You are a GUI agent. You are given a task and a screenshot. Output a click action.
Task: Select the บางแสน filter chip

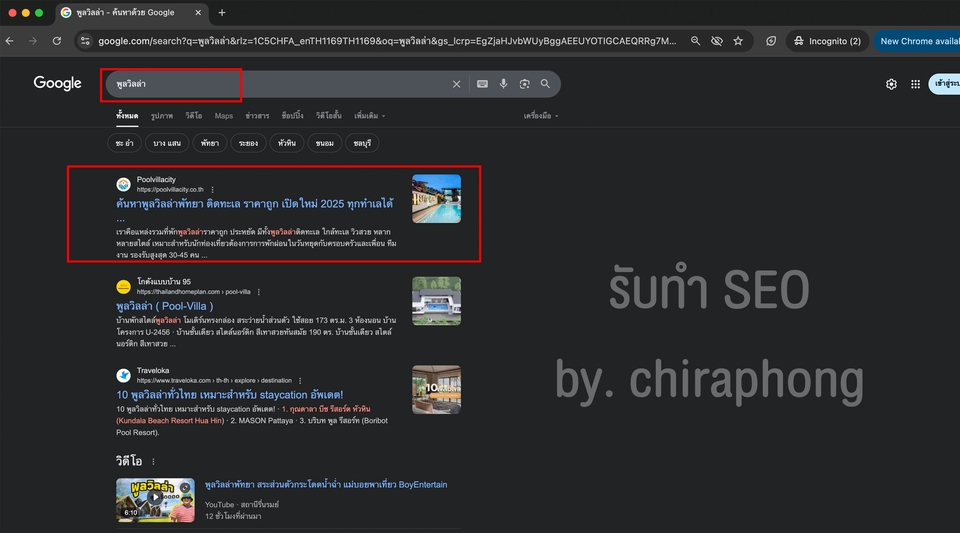(x=167, y=143)
